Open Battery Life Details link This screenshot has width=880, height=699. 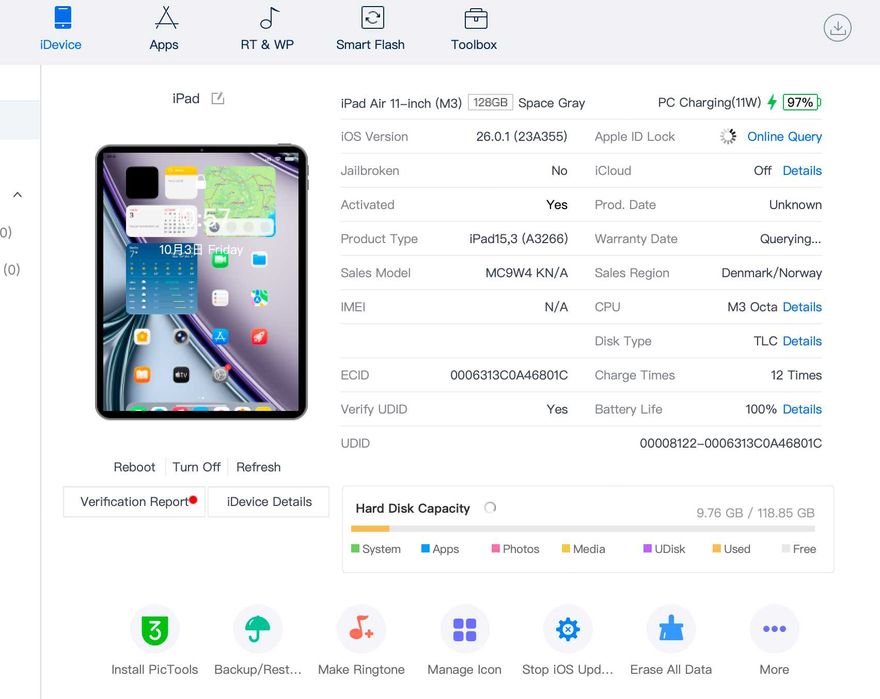[802, 409]
